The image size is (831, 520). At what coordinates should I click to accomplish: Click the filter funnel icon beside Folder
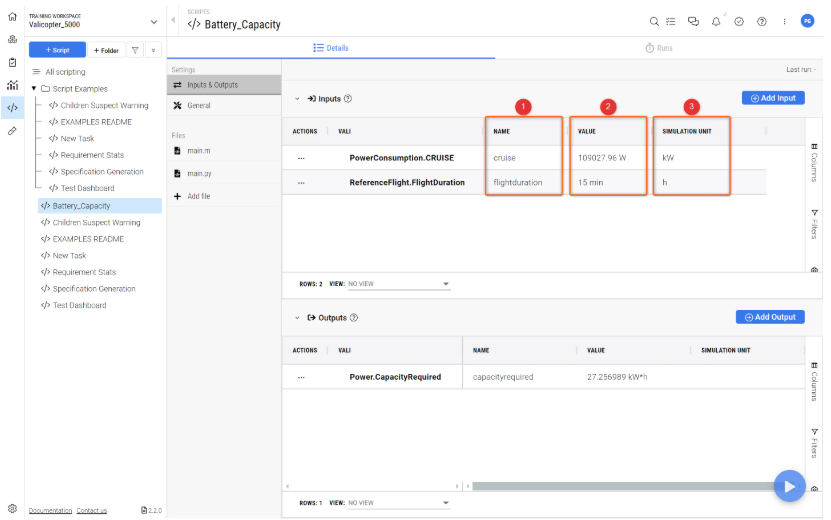point(135,49)
